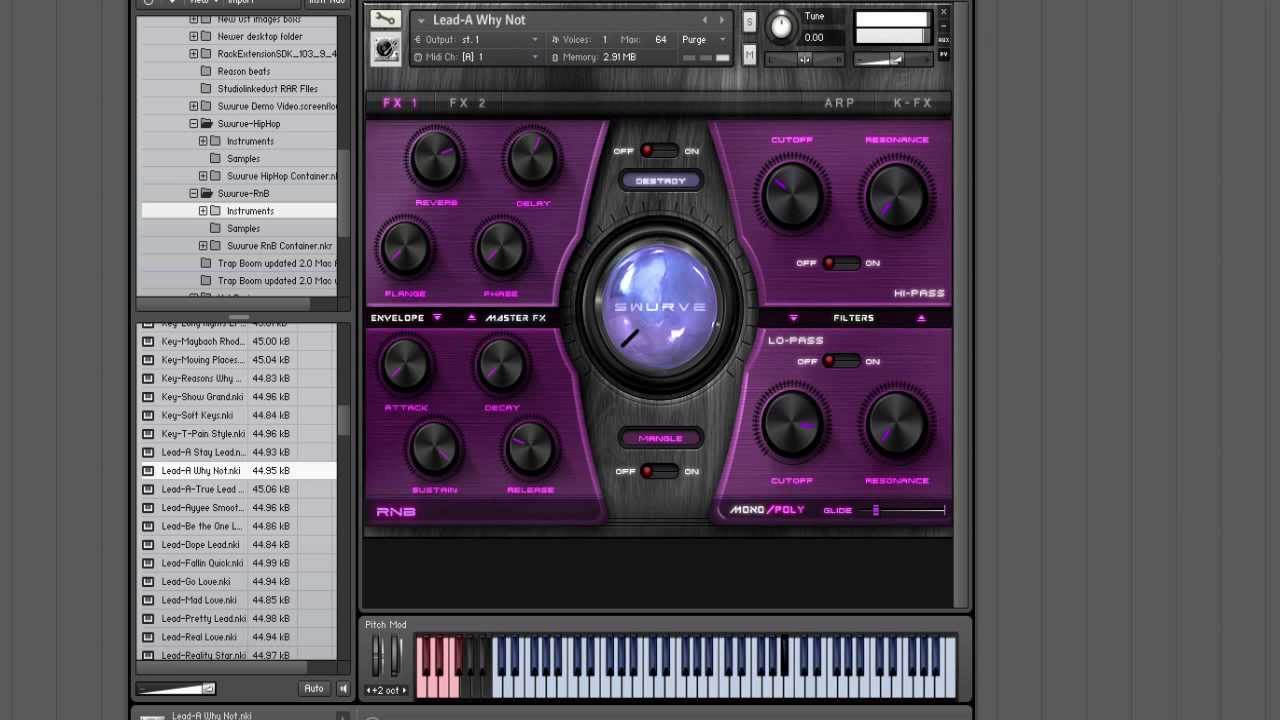Select Samples folder under Swurve-RnB

pos(243,229)
